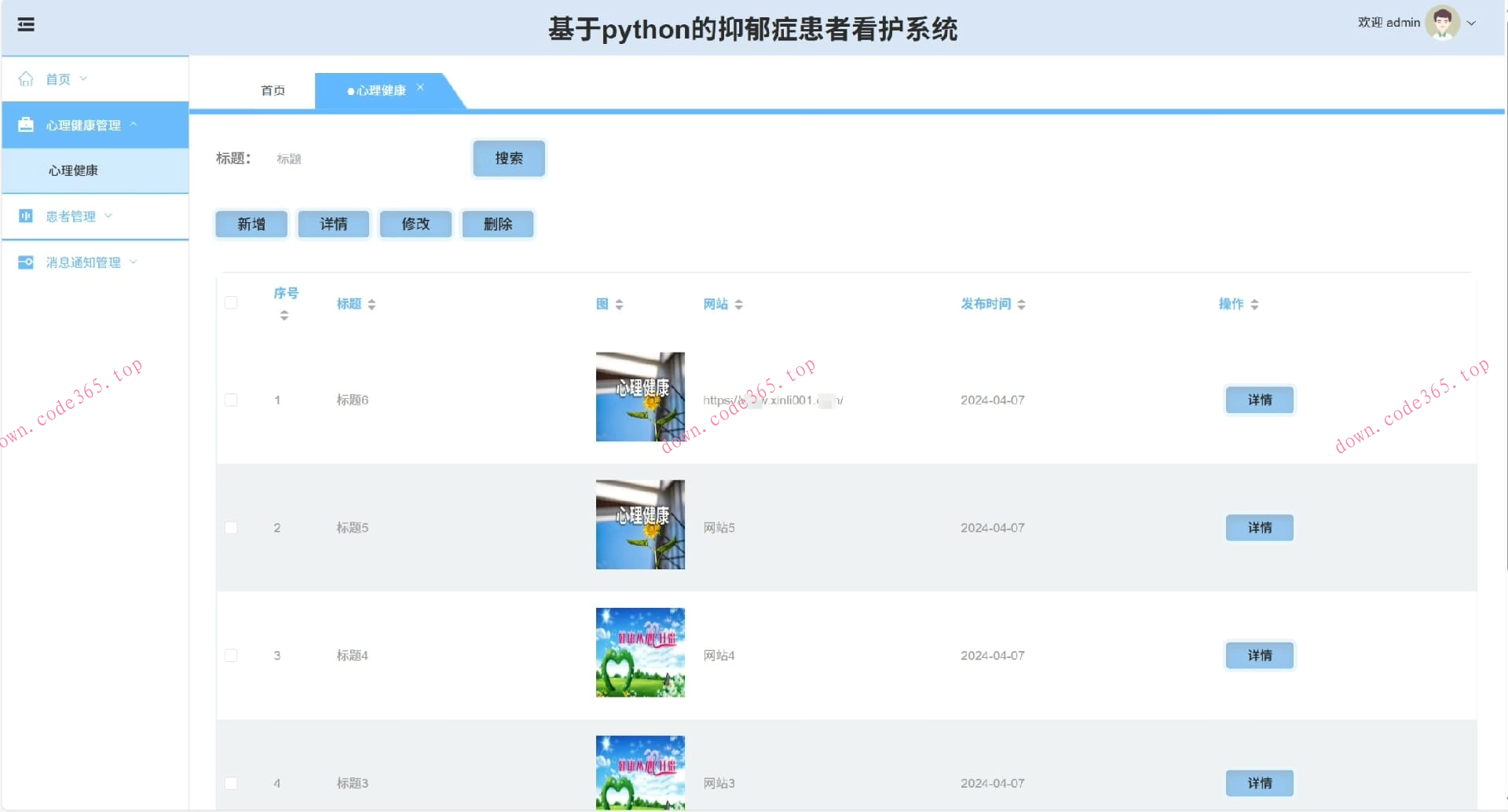Image resolution: width=1508 pixels, height=812 pixels.
Task: Open the admin user dropdown arrow
Action: point(1472,24)
